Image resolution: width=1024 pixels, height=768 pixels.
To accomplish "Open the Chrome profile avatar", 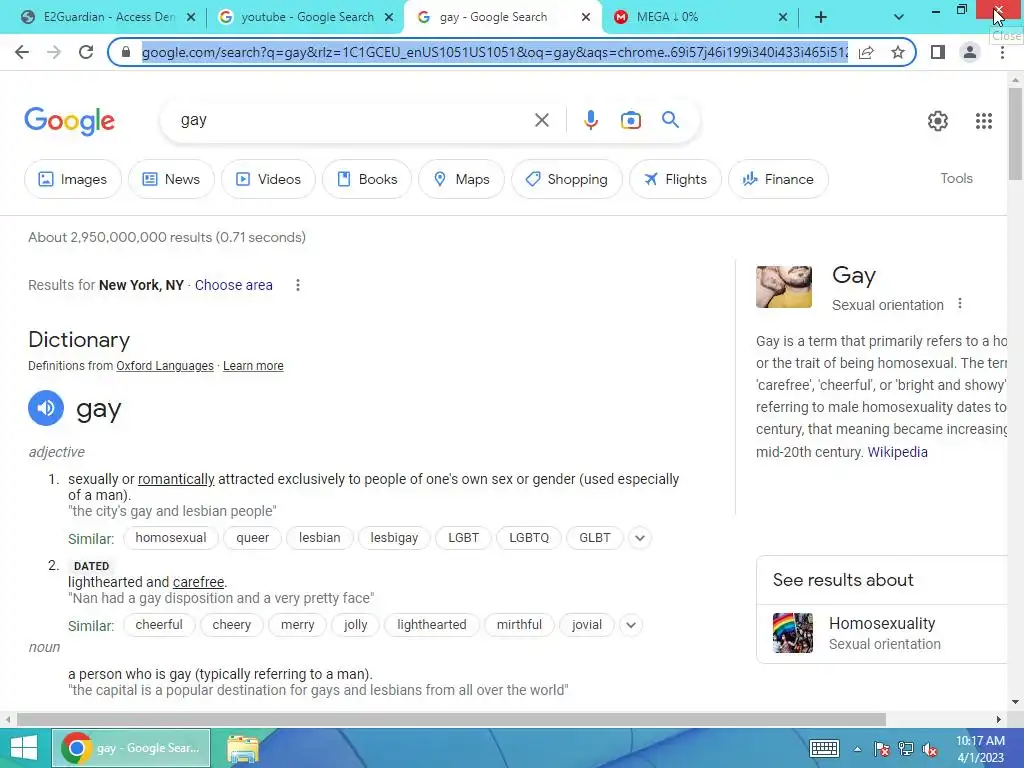I will (x=970, y=52).
